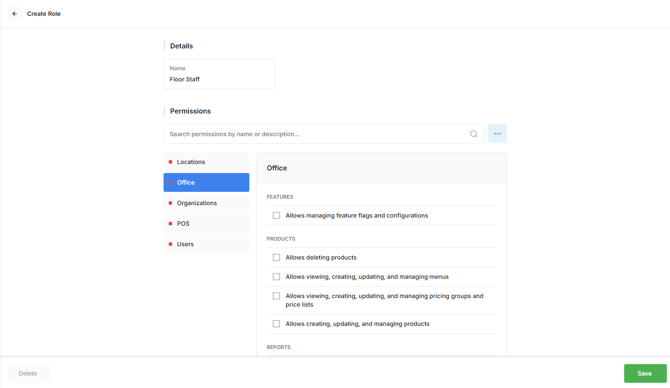Click the 'Details' section heading
Screen dimensions: 670x388
coord(182,46)
